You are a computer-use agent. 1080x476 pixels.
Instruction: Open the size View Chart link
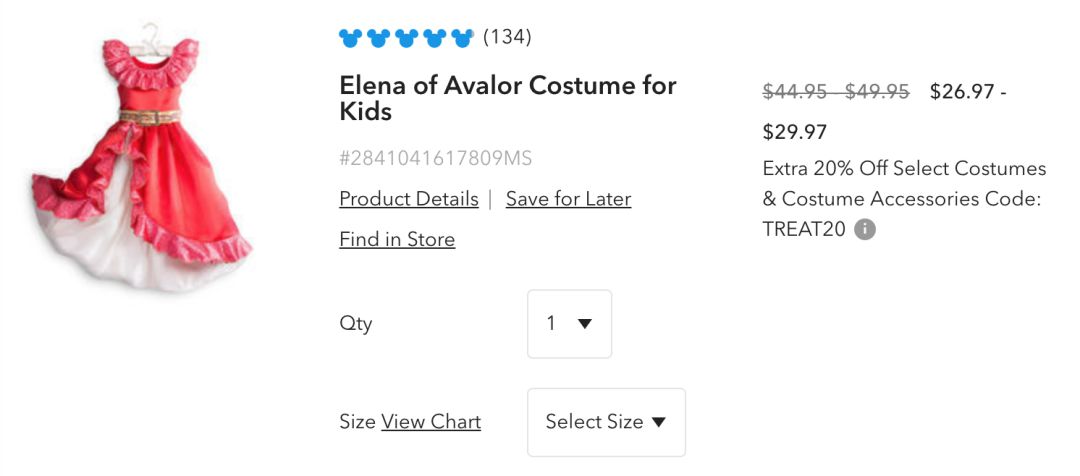[431, 422]
